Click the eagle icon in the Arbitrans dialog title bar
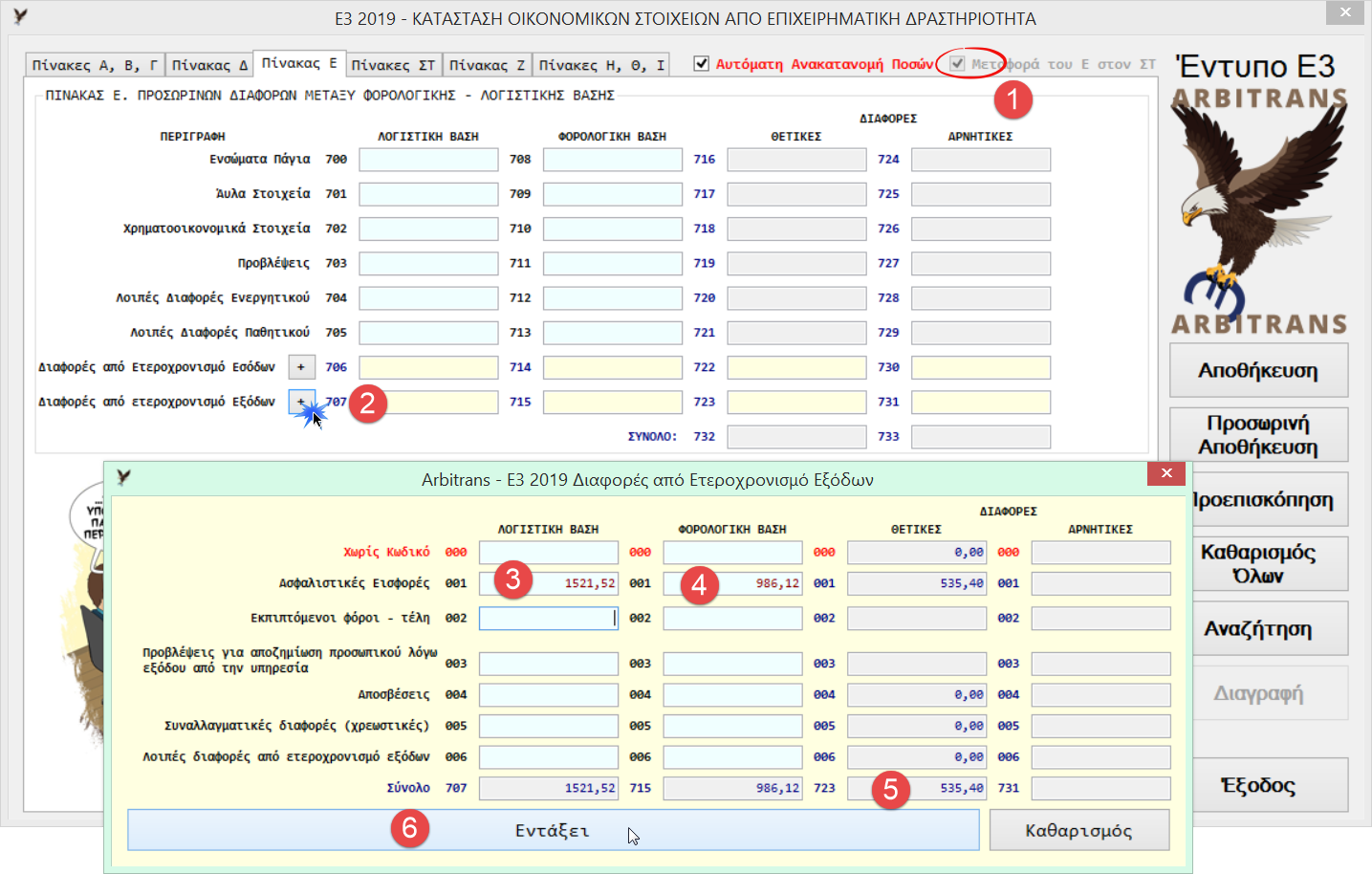This screenshot has width=1372, height=874. point(123,476)
